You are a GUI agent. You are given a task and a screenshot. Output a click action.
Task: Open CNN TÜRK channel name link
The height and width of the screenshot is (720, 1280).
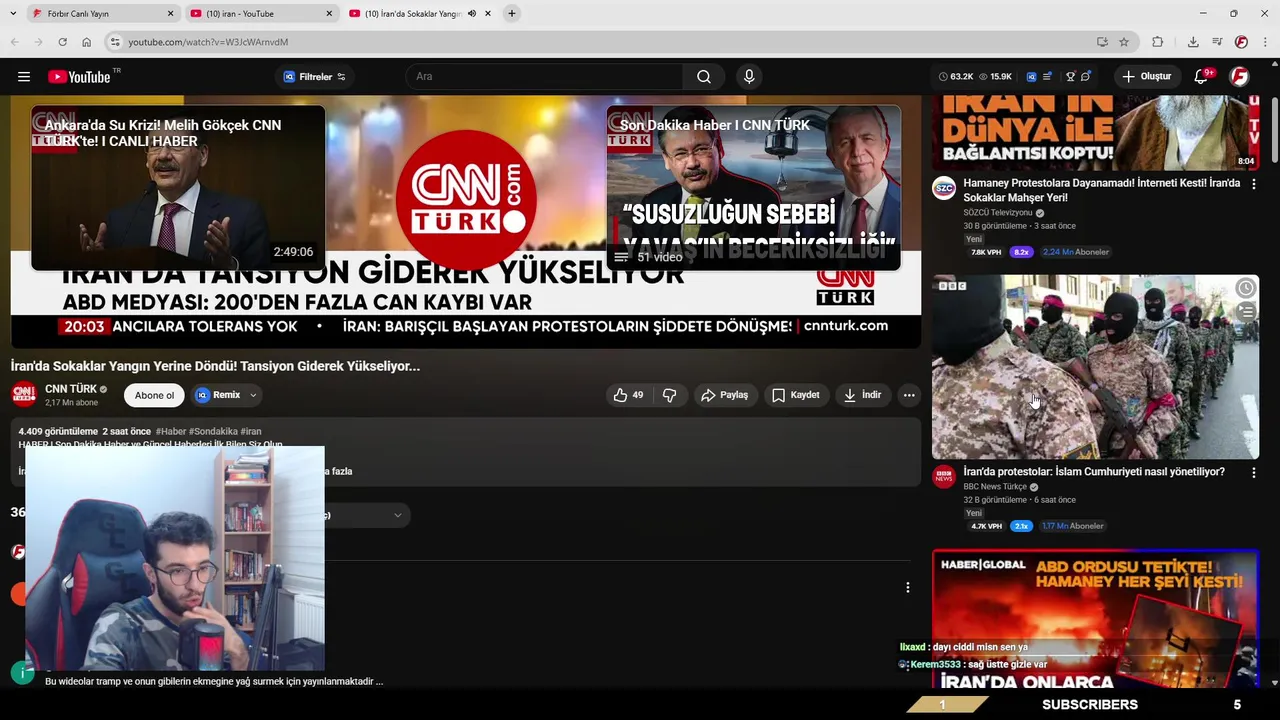coord(71,389)
